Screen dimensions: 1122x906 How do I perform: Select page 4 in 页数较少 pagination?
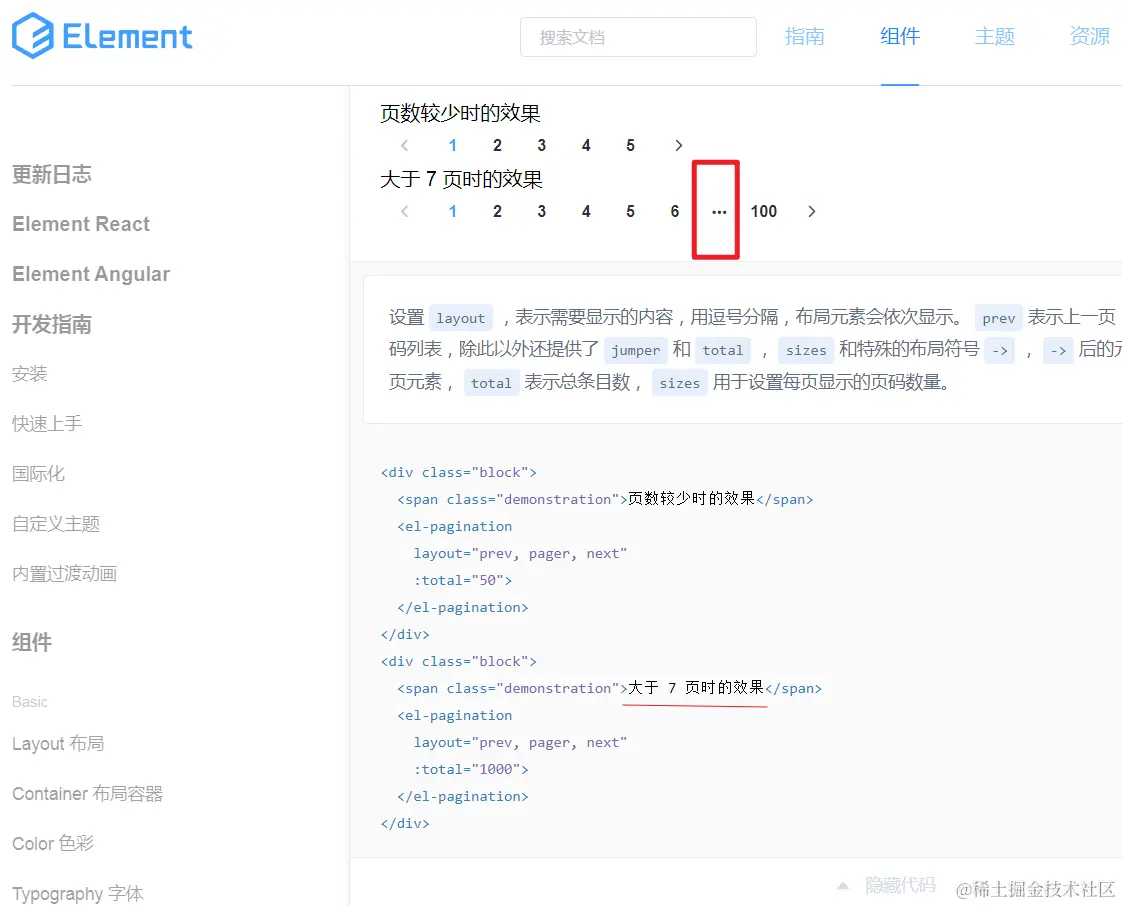coord(586,145)
